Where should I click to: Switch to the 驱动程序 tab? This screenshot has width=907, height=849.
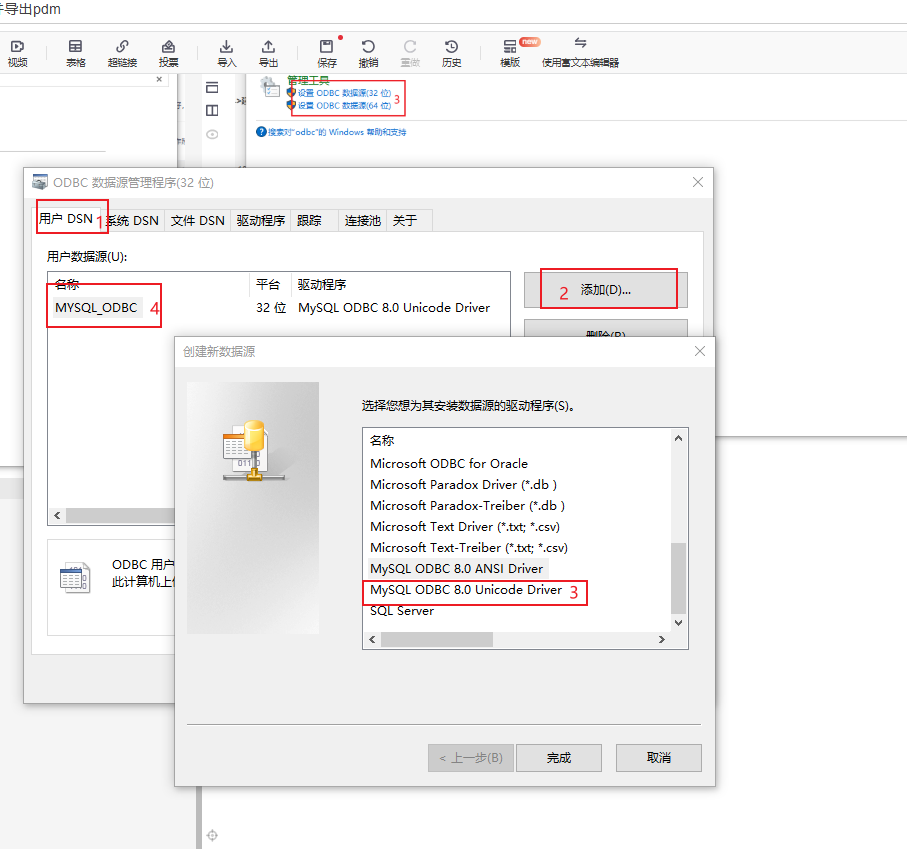tap(261, 220)
